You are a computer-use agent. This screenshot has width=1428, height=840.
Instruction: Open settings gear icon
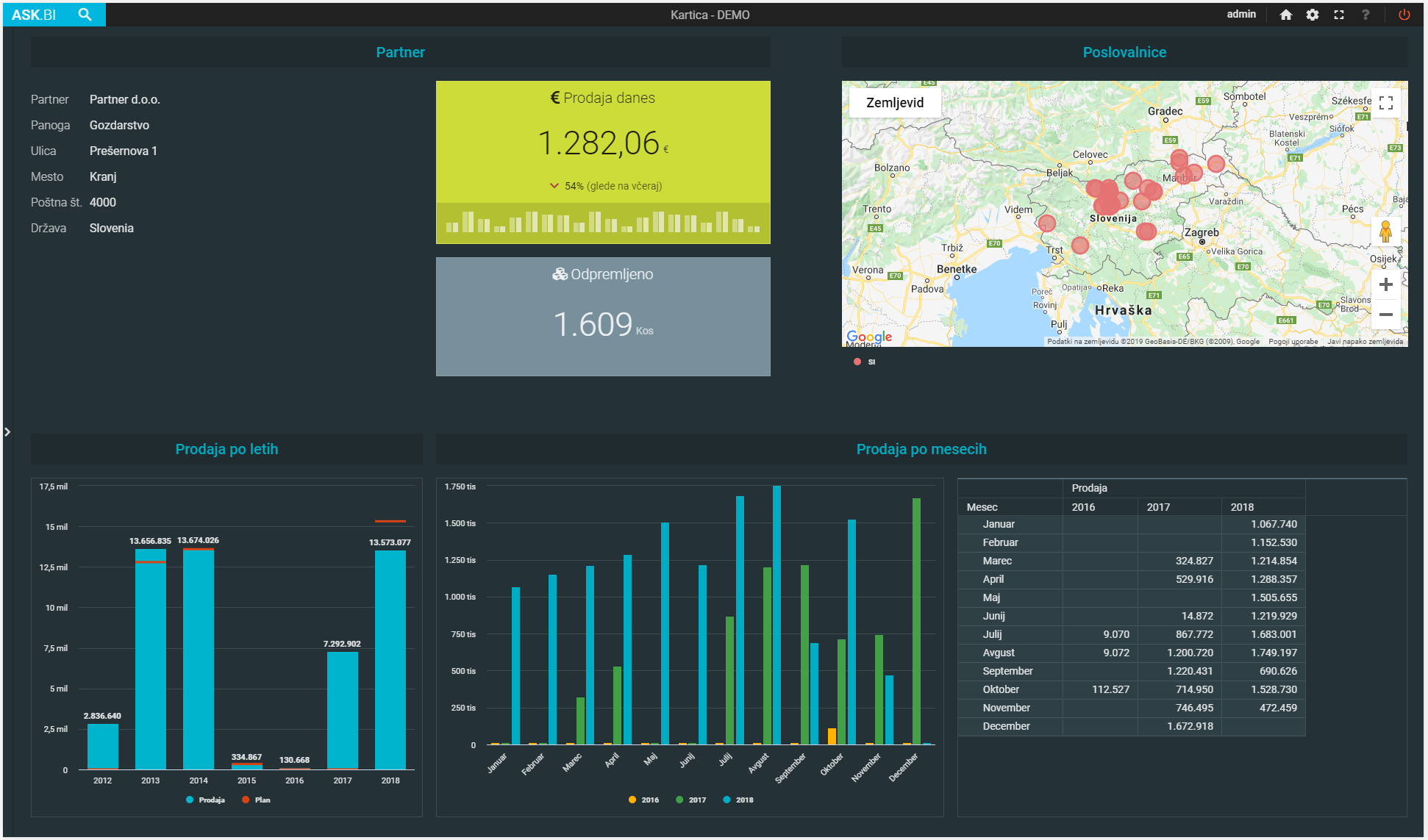1312,15
